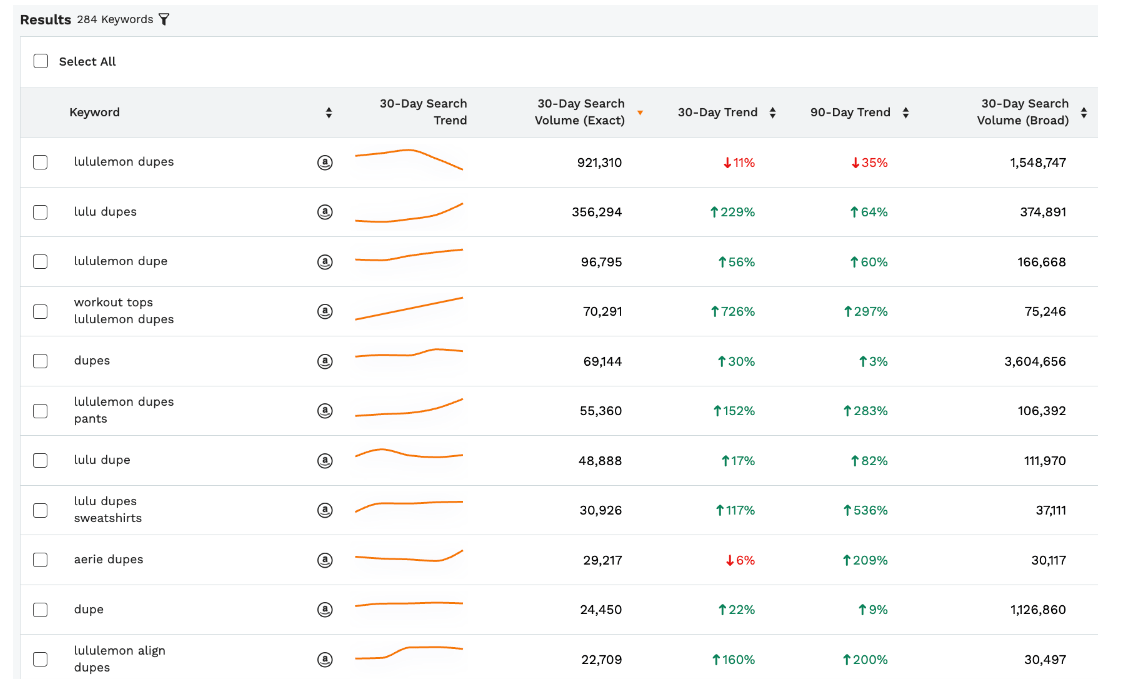Sort by 30-Day Search Volume (Exact) arrow

coord(640,113)
